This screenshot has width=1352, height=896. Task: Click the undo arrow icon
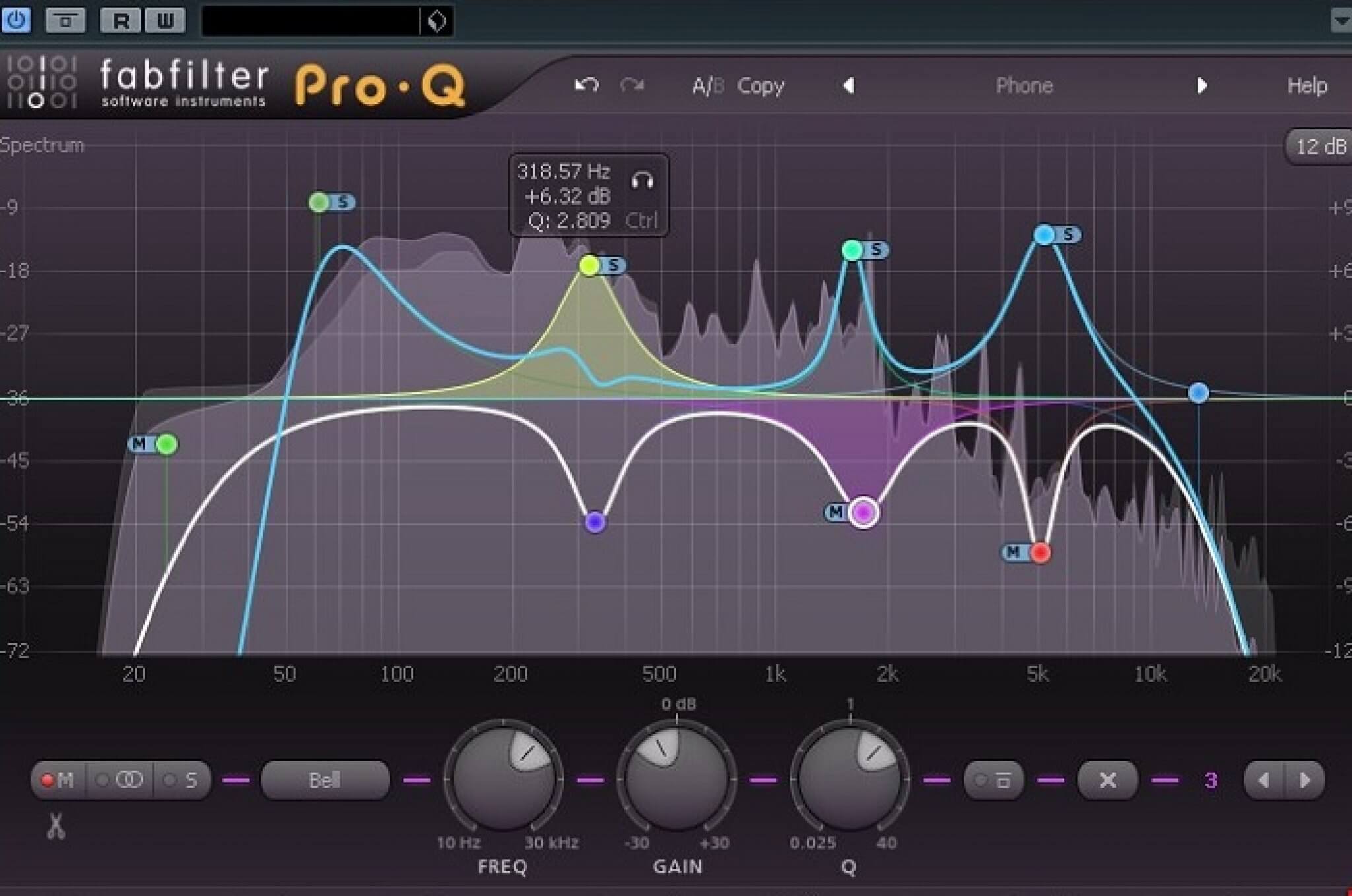[x=585, y=85]
